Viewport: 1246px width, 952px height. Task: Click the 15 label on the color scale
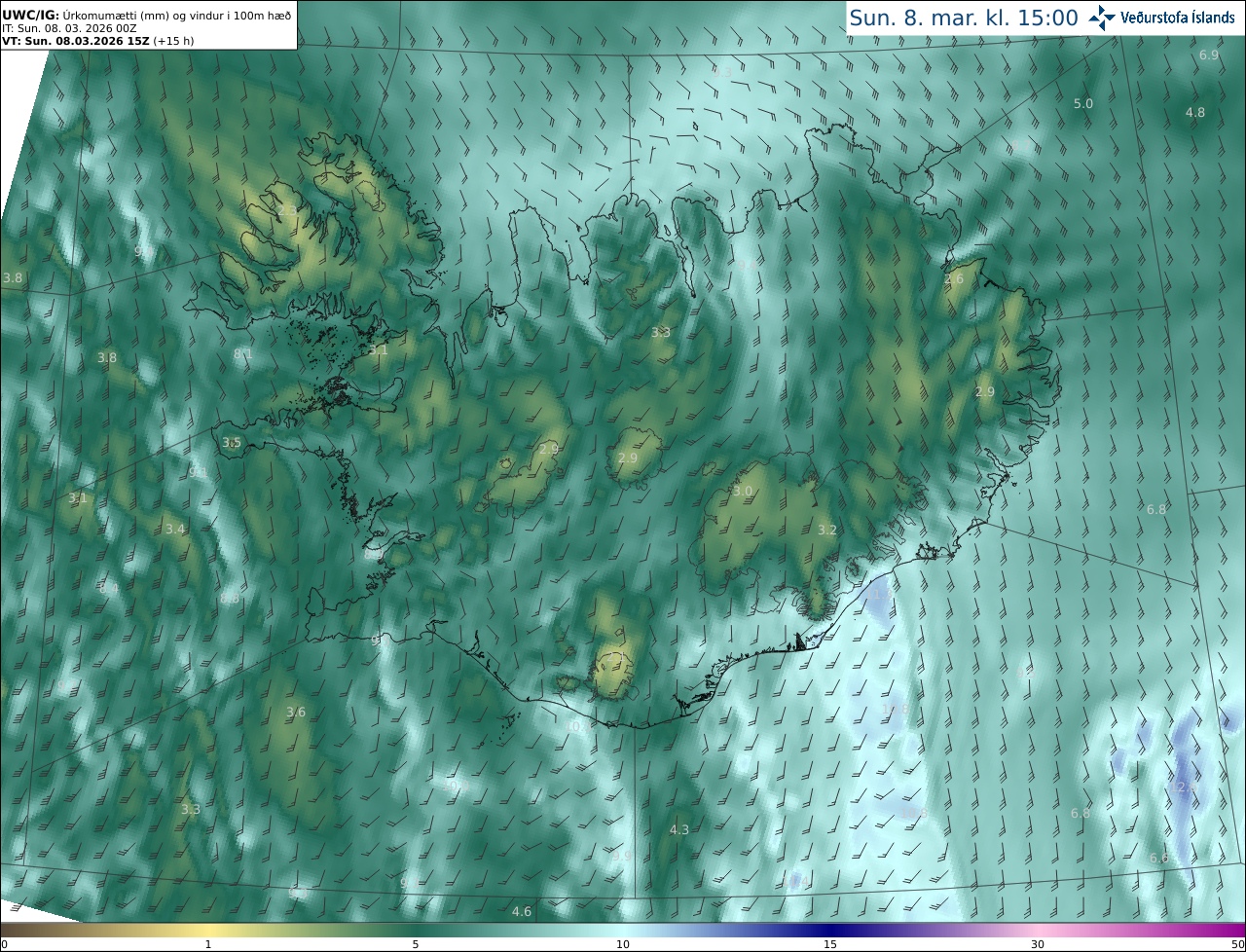(830, 944)
